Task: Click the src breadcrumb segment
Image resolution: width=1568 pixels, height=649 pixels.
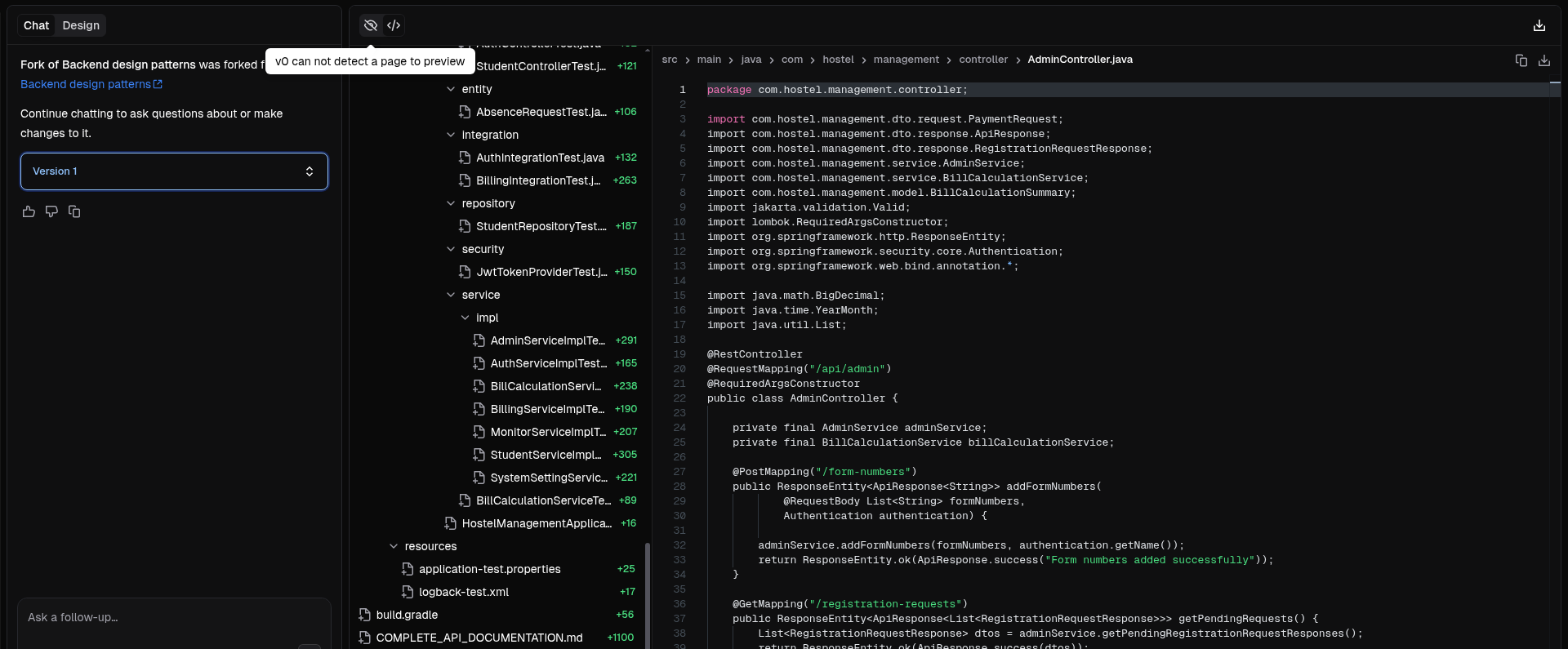Action: (x=670, y=60)
